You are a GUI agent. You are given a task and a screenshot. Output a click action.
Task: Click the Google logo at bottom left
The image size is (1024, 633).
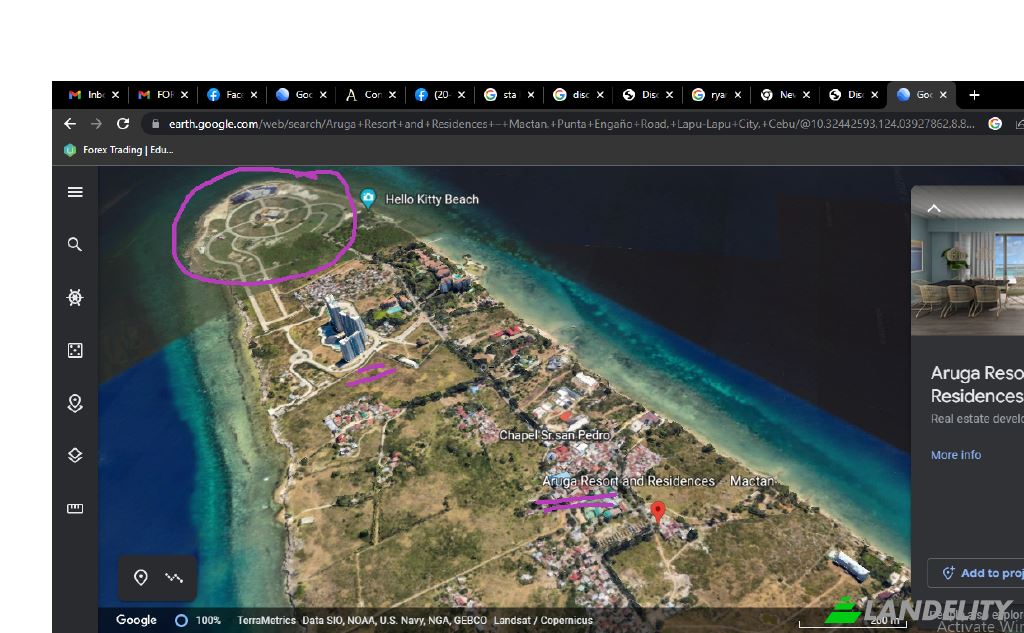(136, 620)
